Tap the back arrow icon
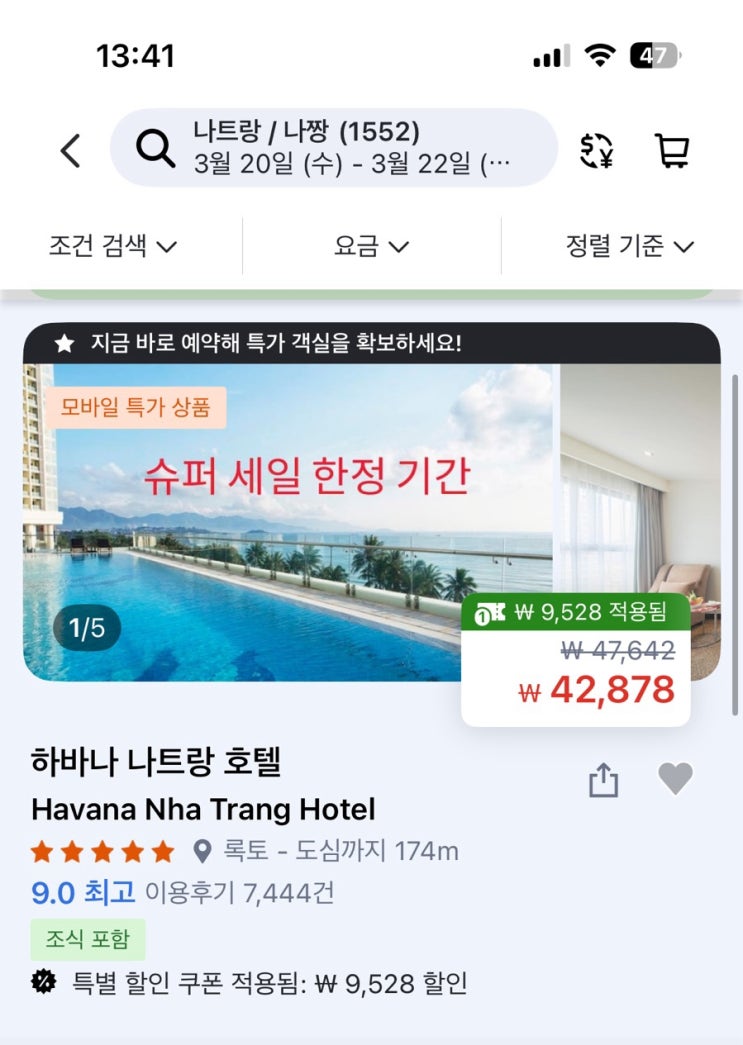Viewport: 743px width, 1045px height. [x=71, y=150]
